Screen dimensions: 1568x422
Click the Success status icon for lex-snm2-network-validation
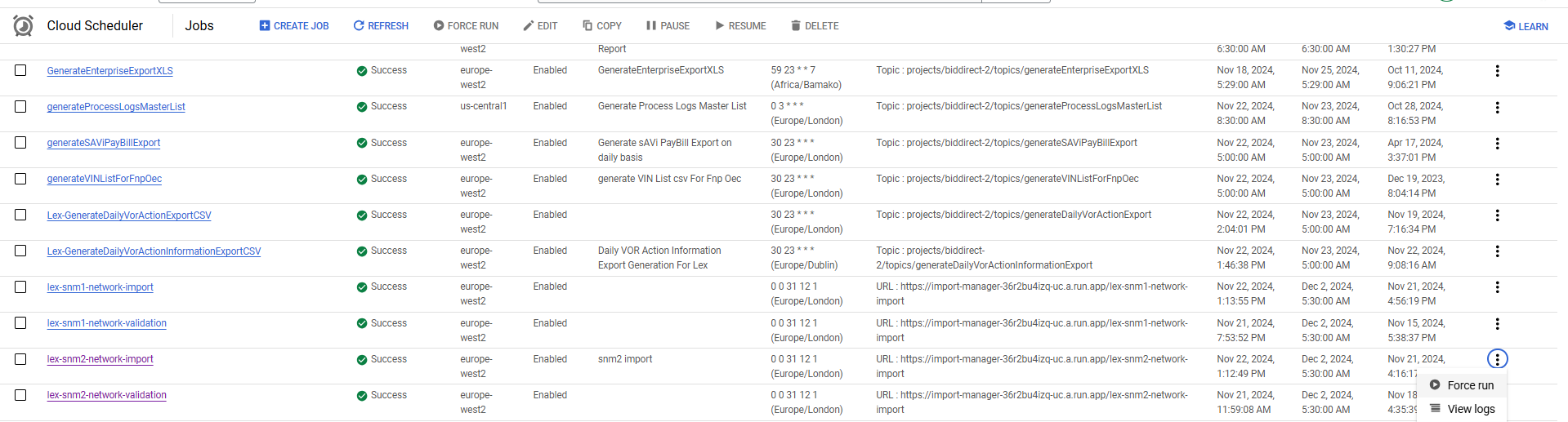click(361, 395)
